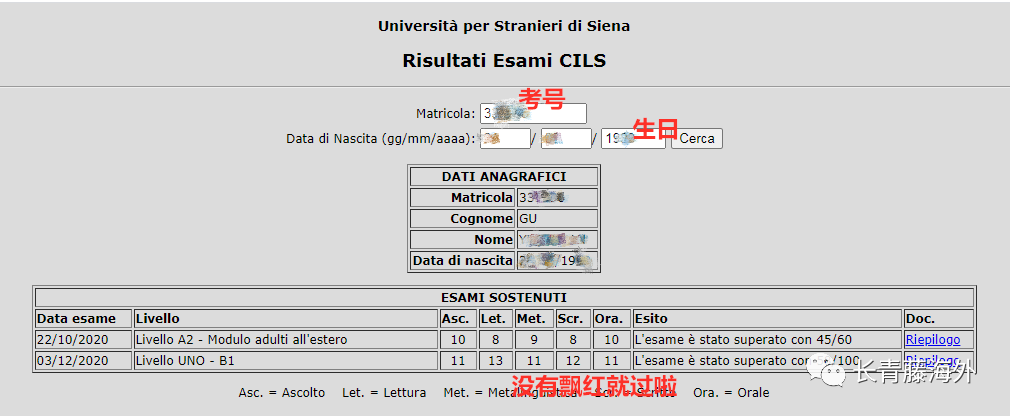This screenshot has height=416, width=1010.
Task: Click Let. score 13 in B1 row
Action: (496, 361)
